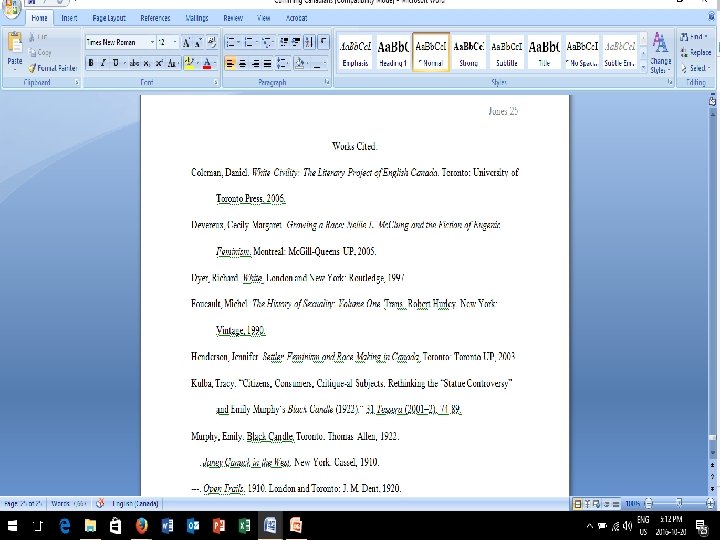Open the spelling check status icon
The width and height of the screenshot is (720, 540).
click(100, 503)
